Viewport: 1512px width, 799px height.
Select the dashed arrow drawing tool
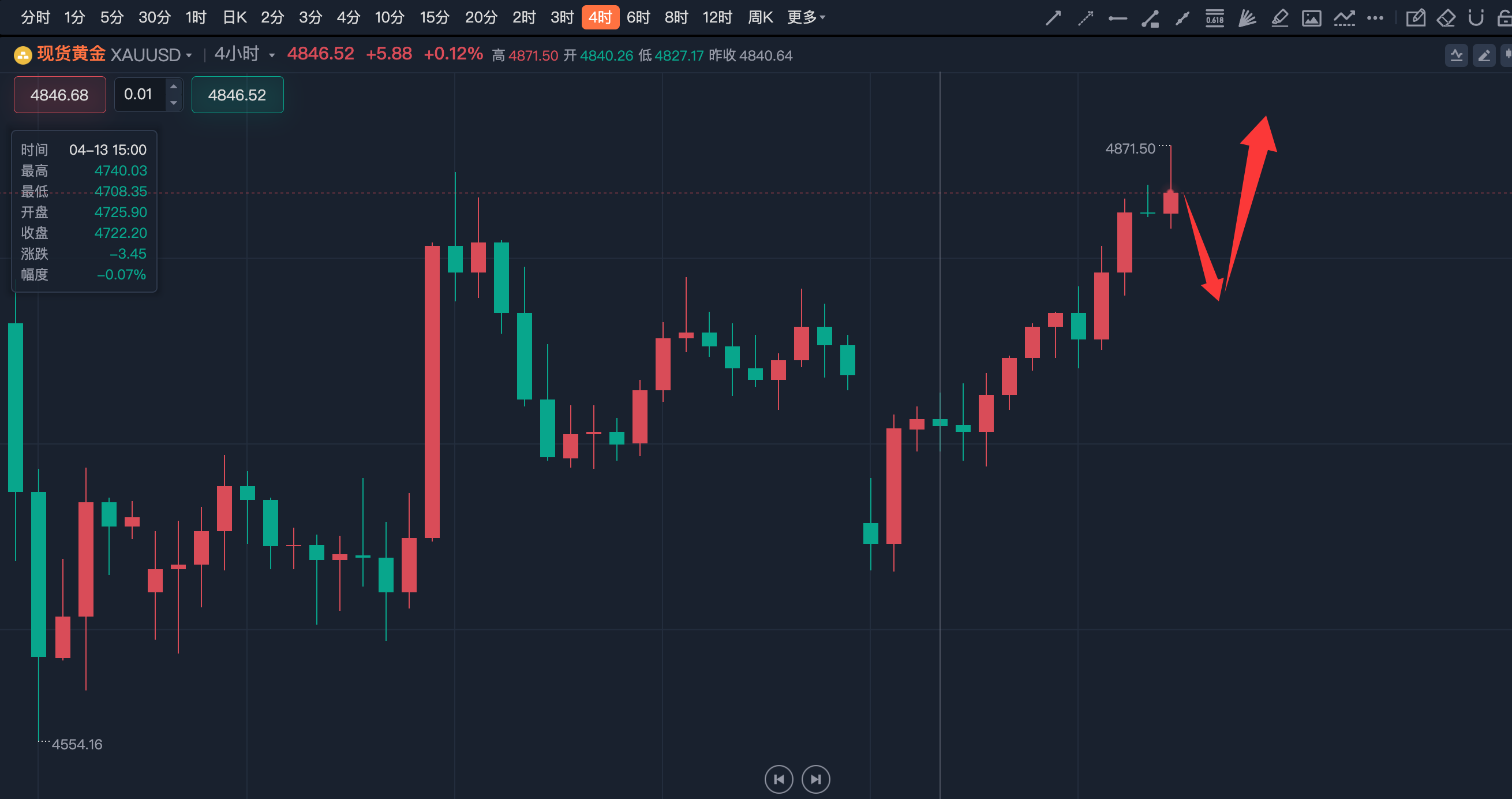pos(1086,18)
